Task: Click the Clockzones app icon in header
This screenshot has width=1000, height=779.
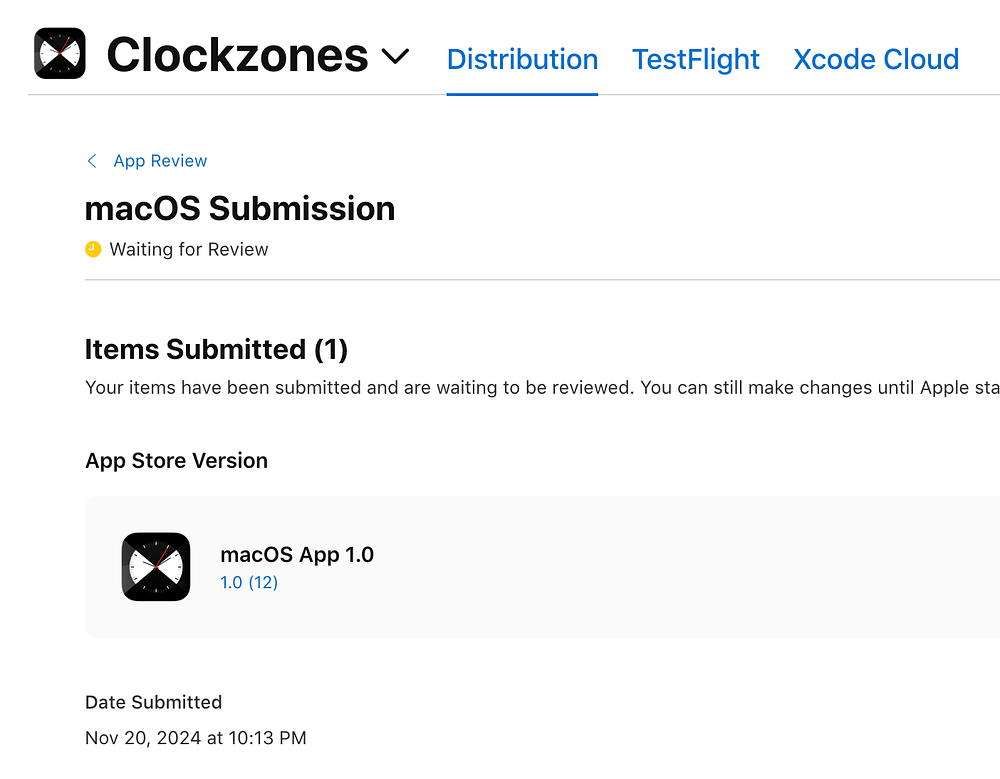Action: [x=60, y=54]
